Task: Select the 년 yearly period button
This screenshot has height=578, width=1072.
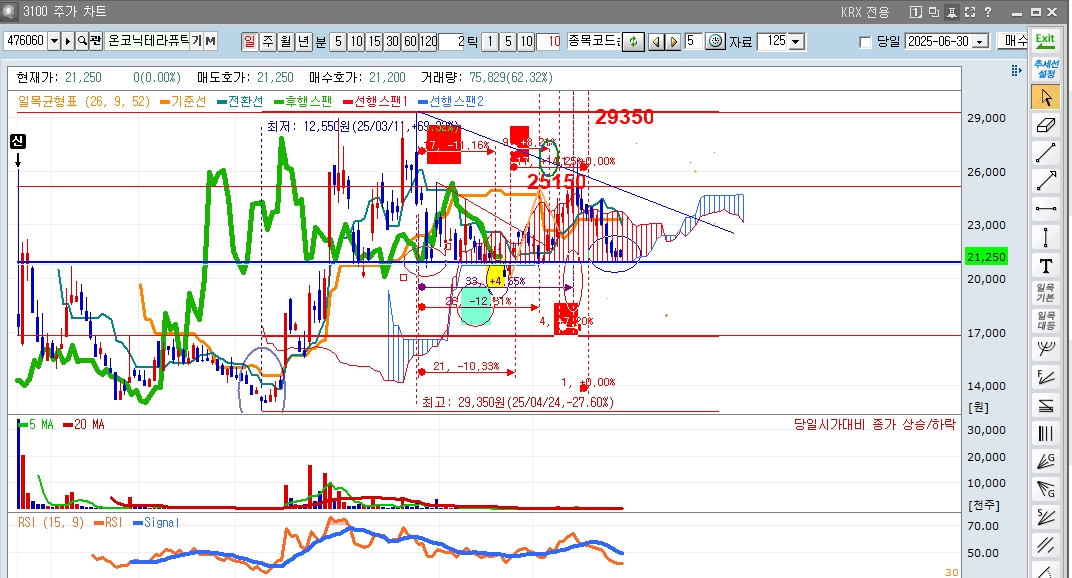Action: (303, 42)
